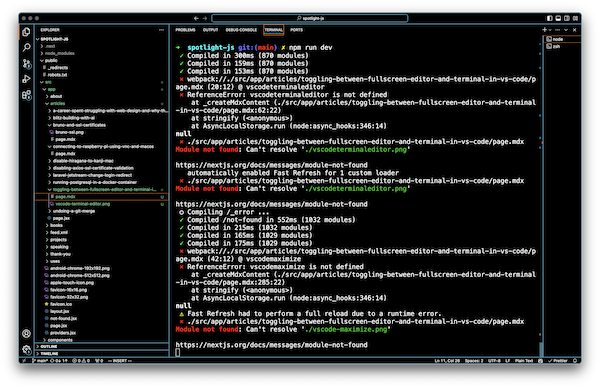Click the Explorer more actions ellipsis

coord(161,30)
